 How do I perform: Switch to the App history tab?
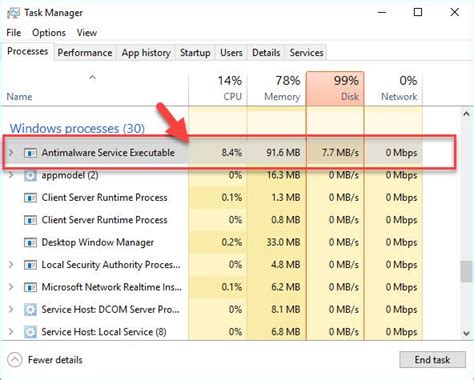click(146, 53)
